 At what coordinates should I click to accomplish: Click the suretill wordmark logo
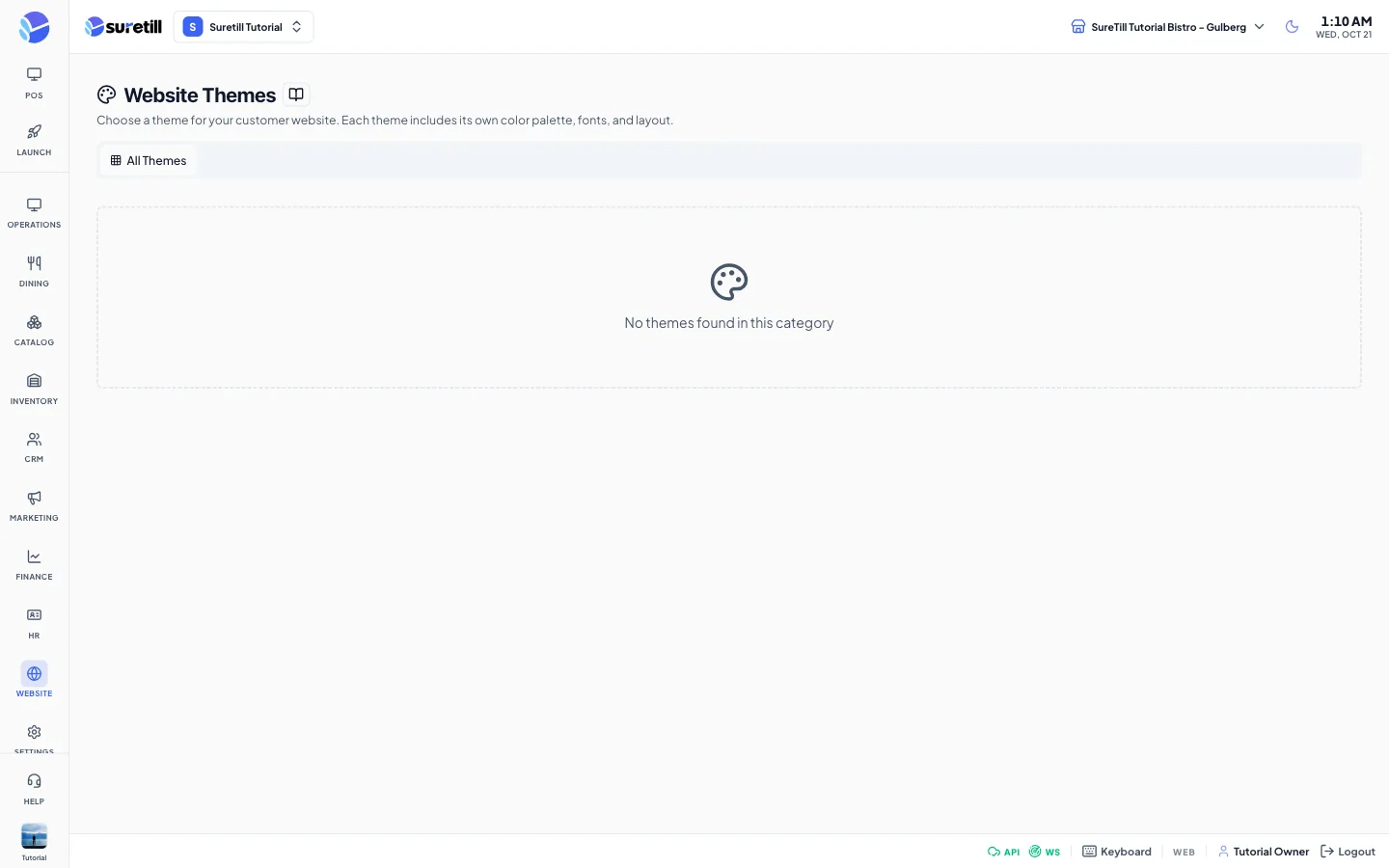click(123, 27)
